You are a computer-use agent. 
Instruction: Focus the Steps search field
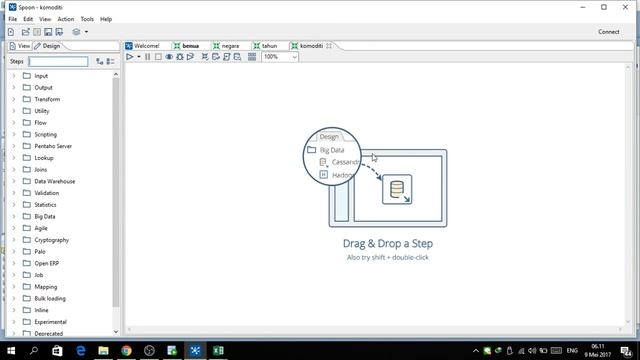point(58,62)
